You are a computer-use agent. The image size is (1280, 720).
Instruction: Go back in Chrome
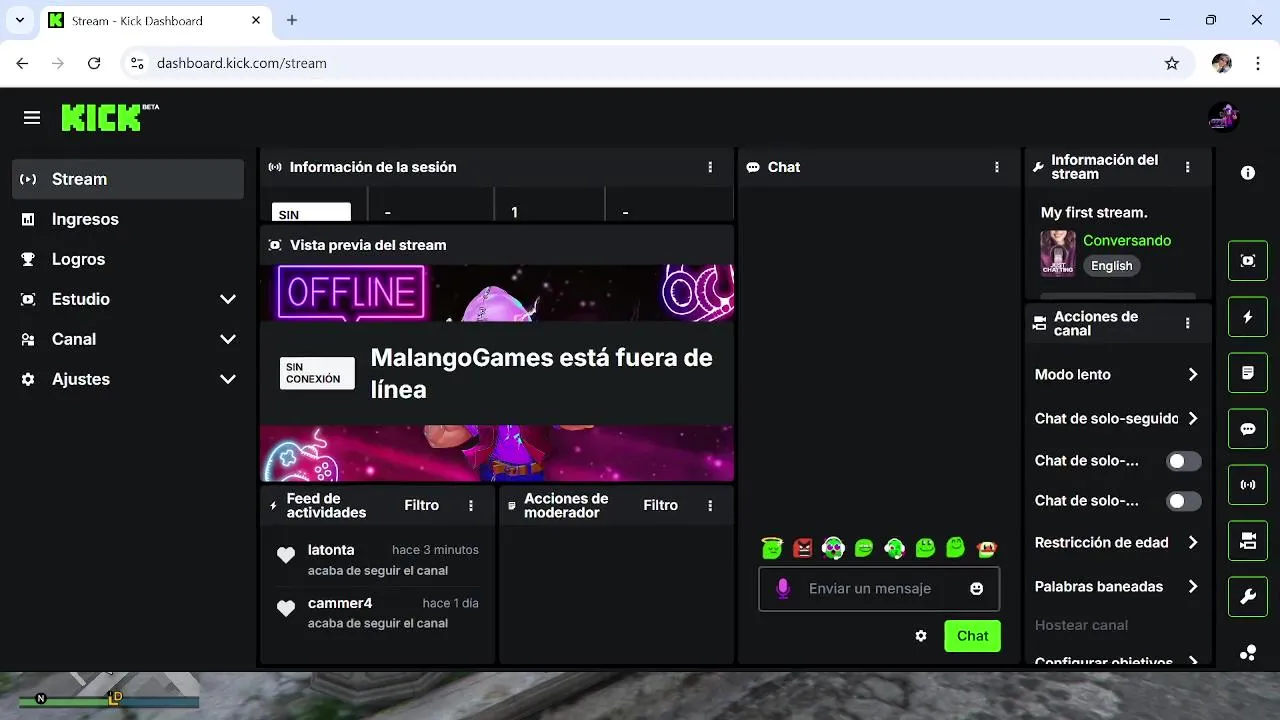22,63
